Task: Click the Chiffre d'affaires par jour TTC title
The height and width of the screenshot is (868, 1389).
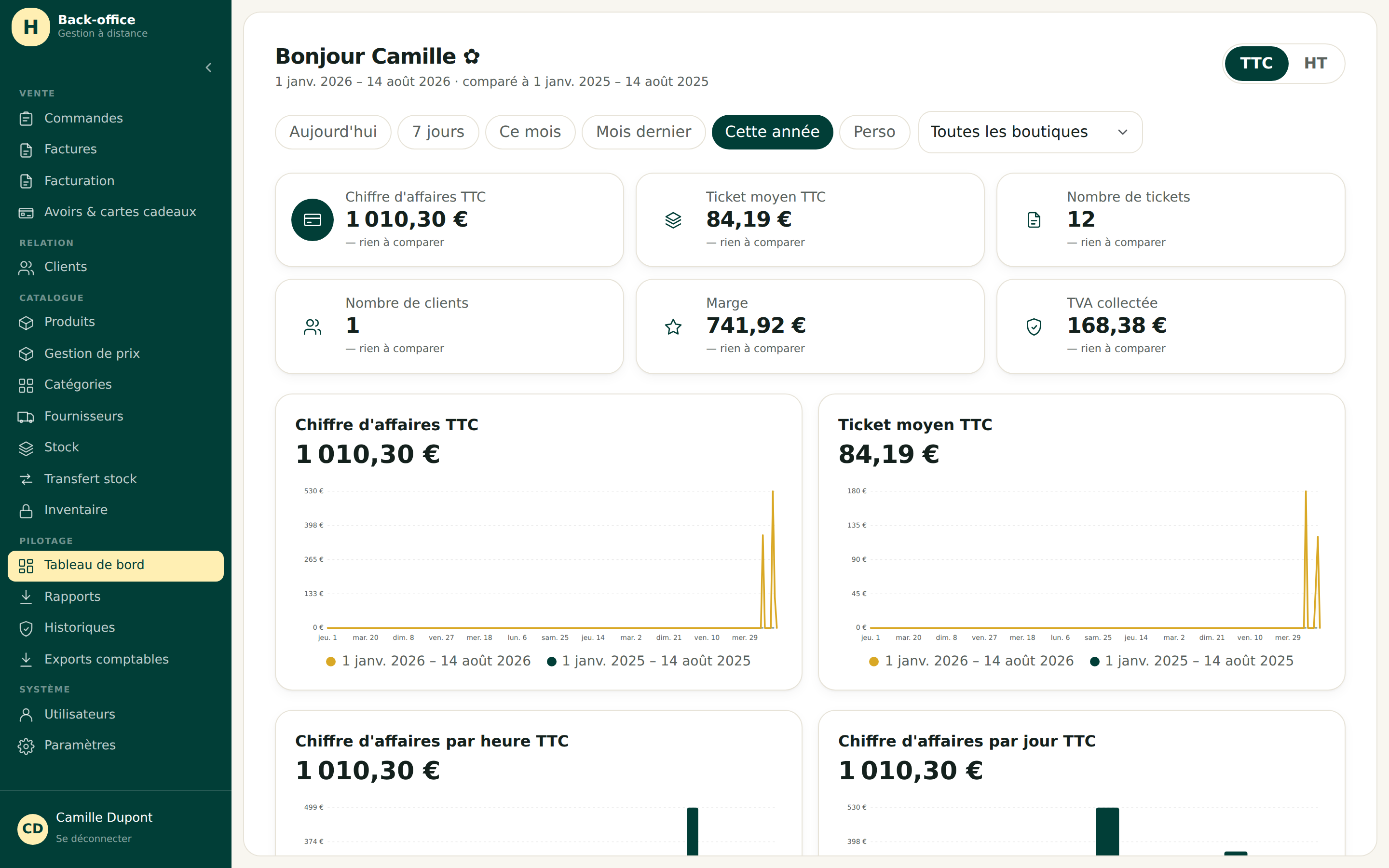Action: pos(967,741)
